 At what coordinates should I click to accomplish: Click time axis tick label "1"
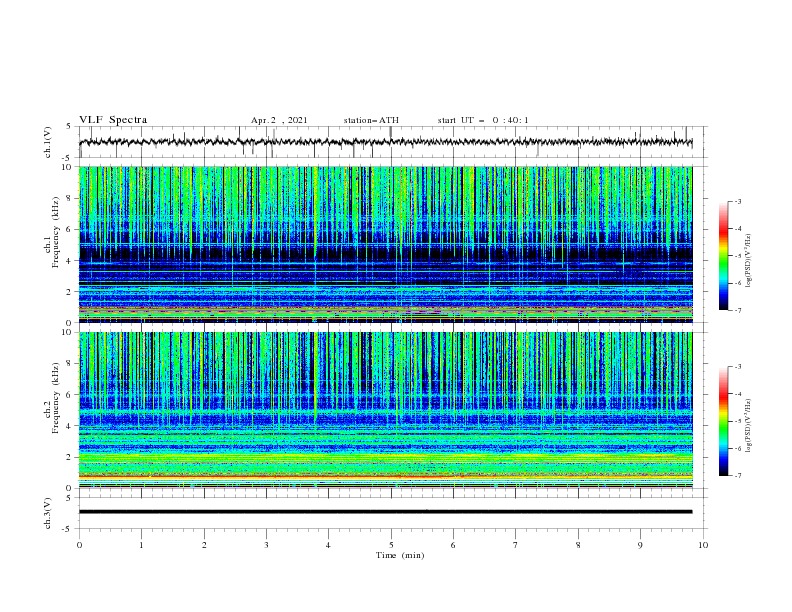(x=141, y=545)
